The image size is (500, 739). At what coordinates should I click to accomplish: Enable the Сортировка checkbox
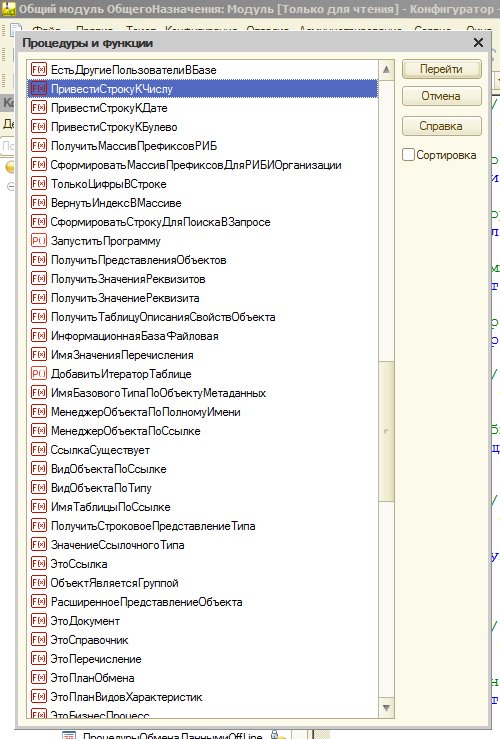point(408,155)
